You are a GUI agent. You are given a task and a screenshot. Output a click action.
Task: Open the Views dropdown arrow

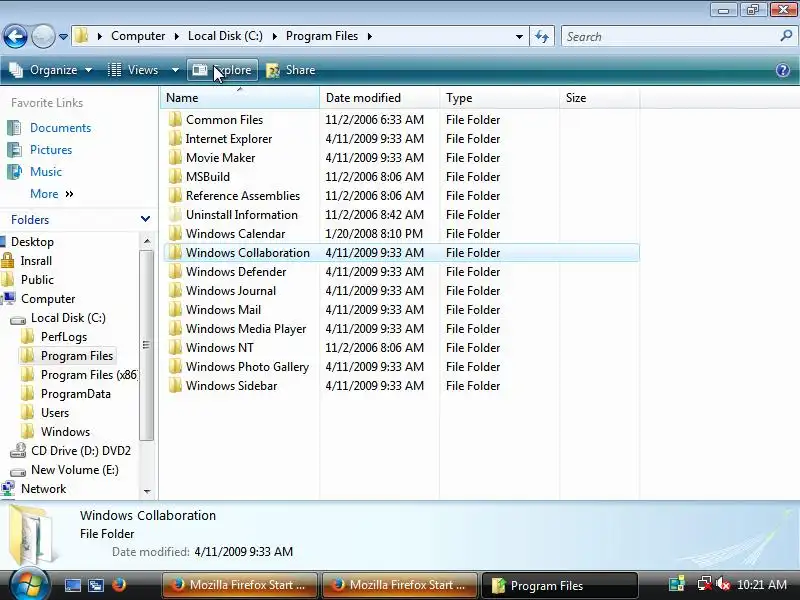click(x=175, y=70)
